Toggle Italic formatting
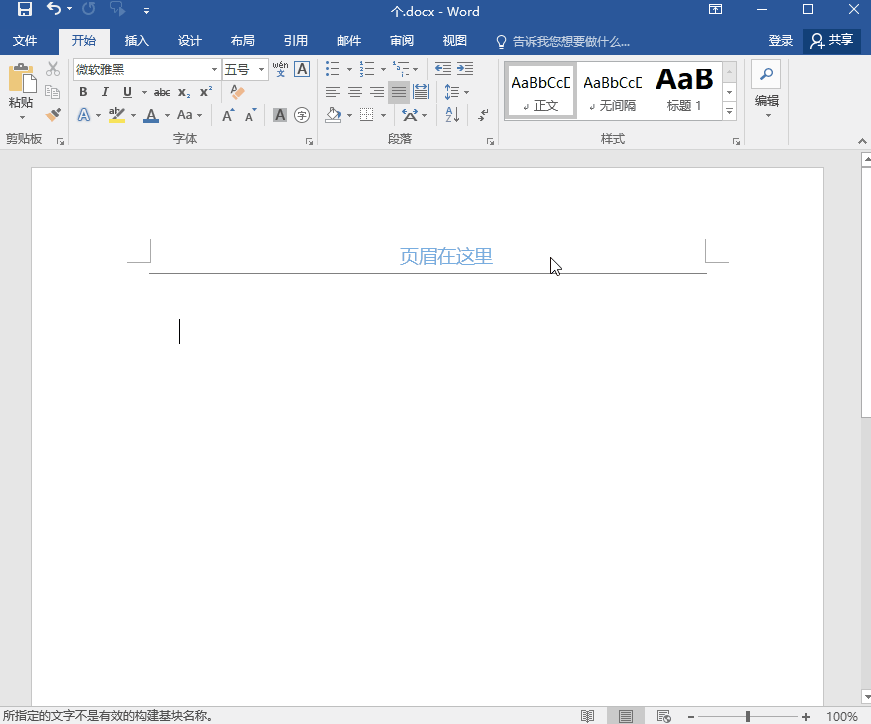The image size is (871, 724). point(105,92)
